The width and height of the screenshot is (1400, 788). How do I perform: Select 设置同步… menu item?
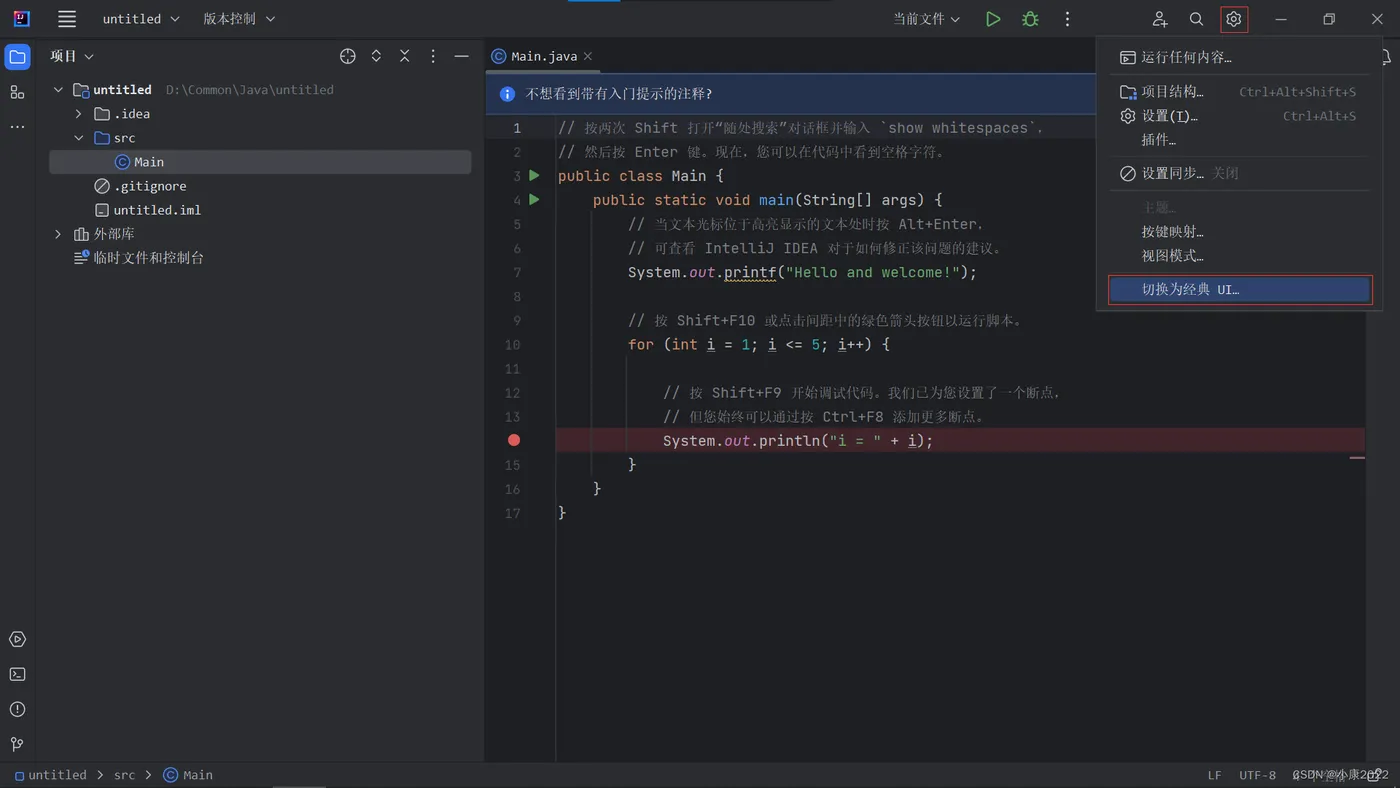pos(1239,174)
